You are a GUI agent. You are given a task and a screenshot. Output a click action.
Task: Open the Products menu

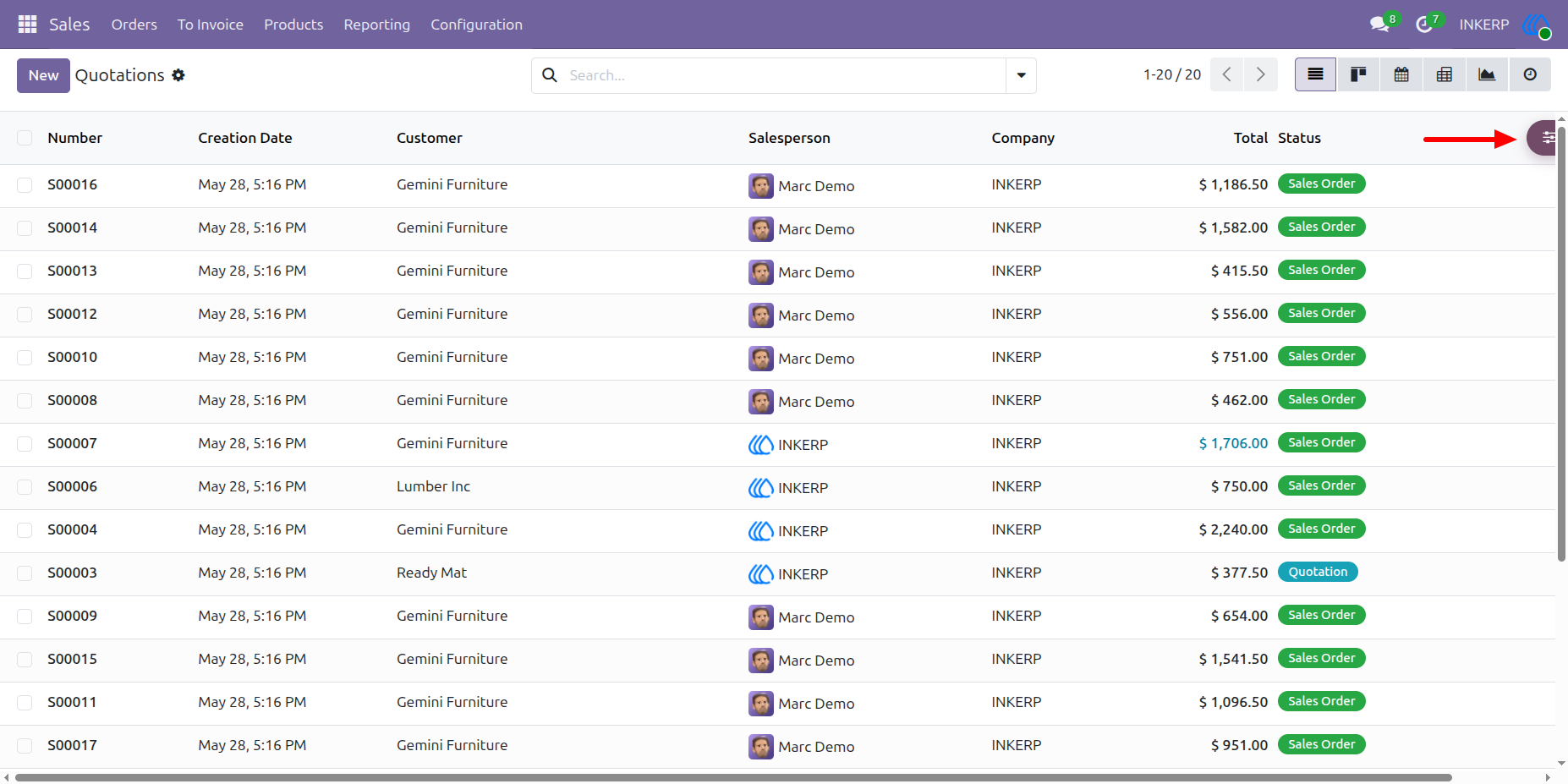293,25
